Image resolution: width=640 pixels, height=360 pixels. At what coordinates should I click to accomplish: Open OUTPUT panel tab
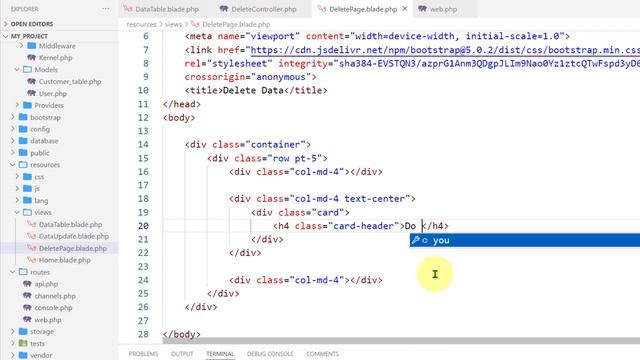(182, 354)
